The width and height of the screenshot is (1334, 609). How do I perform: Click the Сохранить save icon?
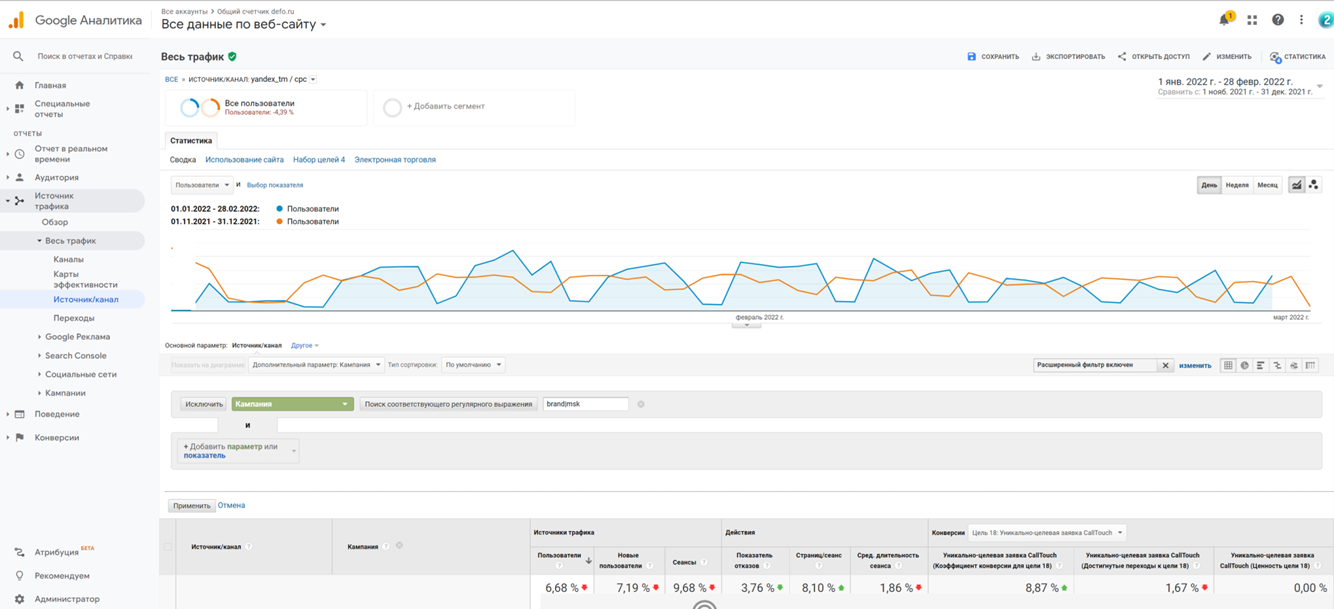(x=971, y=57)
